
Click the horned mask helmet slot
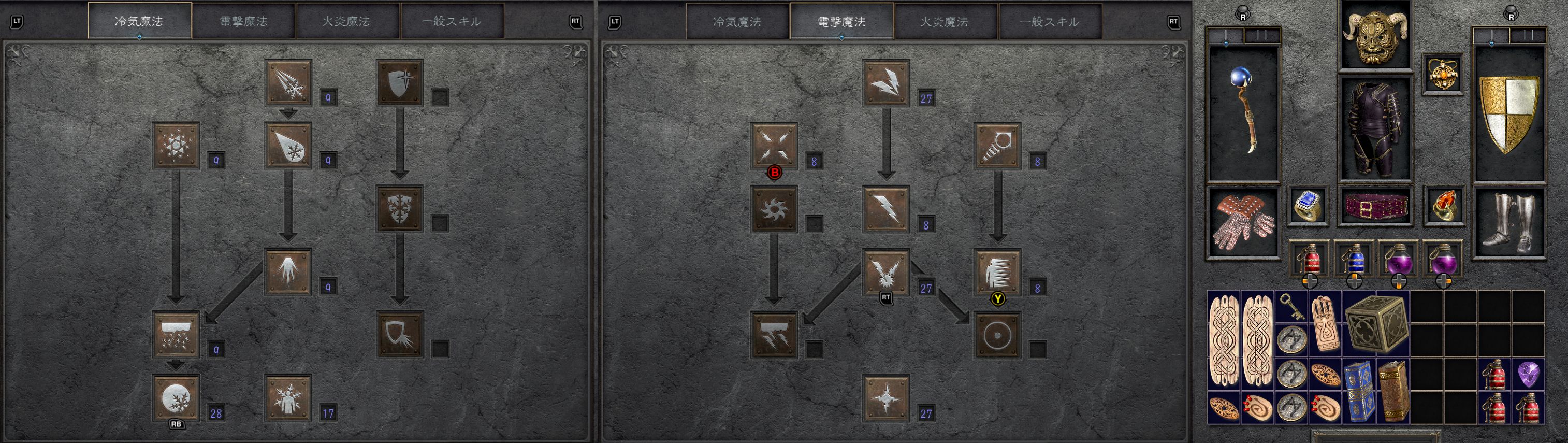click(x=1375, y=35)
